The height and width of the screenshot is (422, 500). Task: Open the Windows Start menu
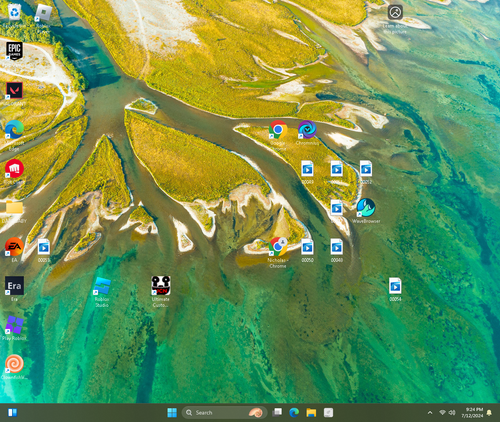point(172,413)
